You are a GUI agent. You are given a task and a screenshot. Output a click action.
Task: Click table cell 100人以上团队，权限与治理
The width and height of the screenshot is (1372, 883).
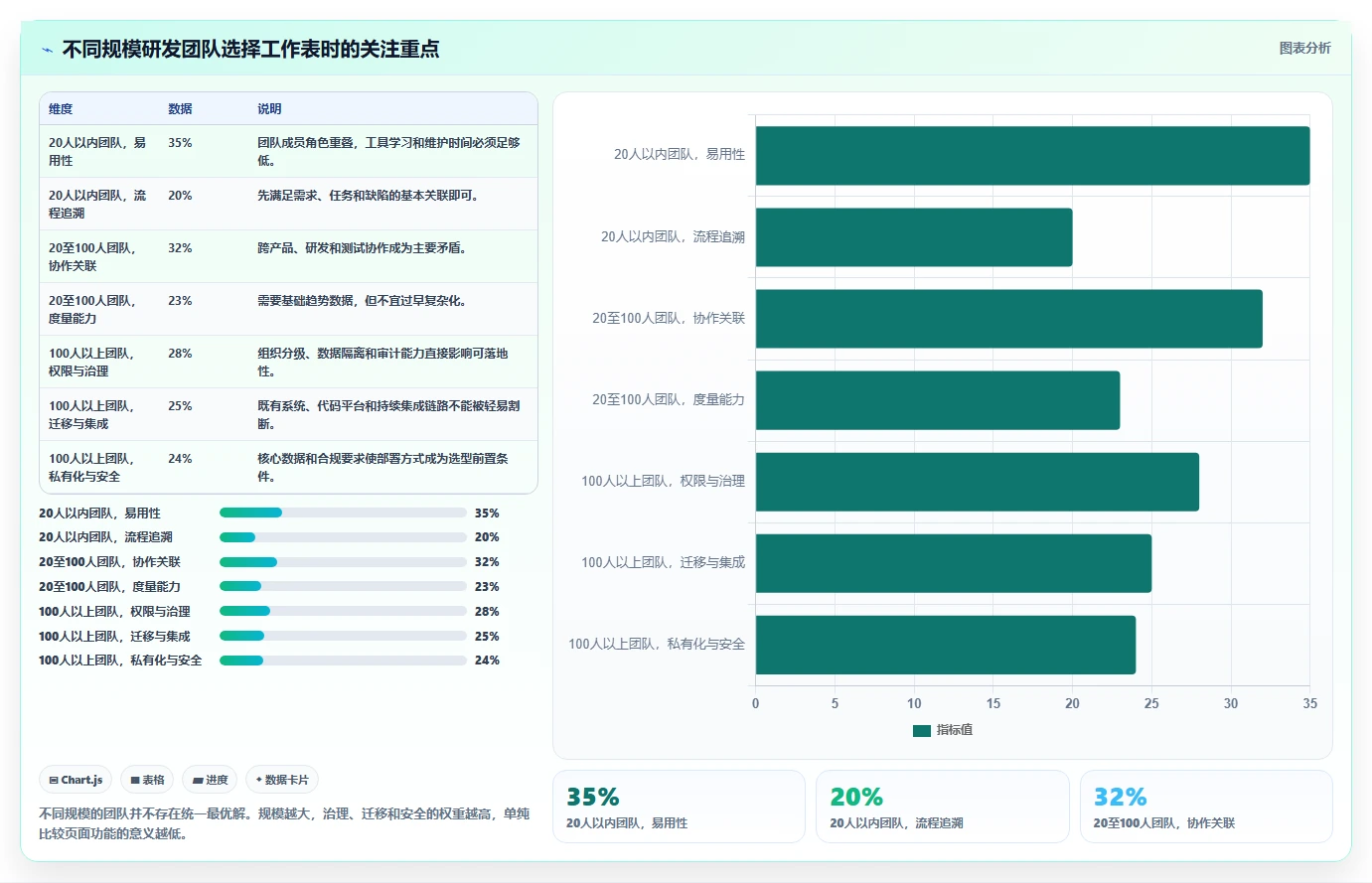pos(91,363)
